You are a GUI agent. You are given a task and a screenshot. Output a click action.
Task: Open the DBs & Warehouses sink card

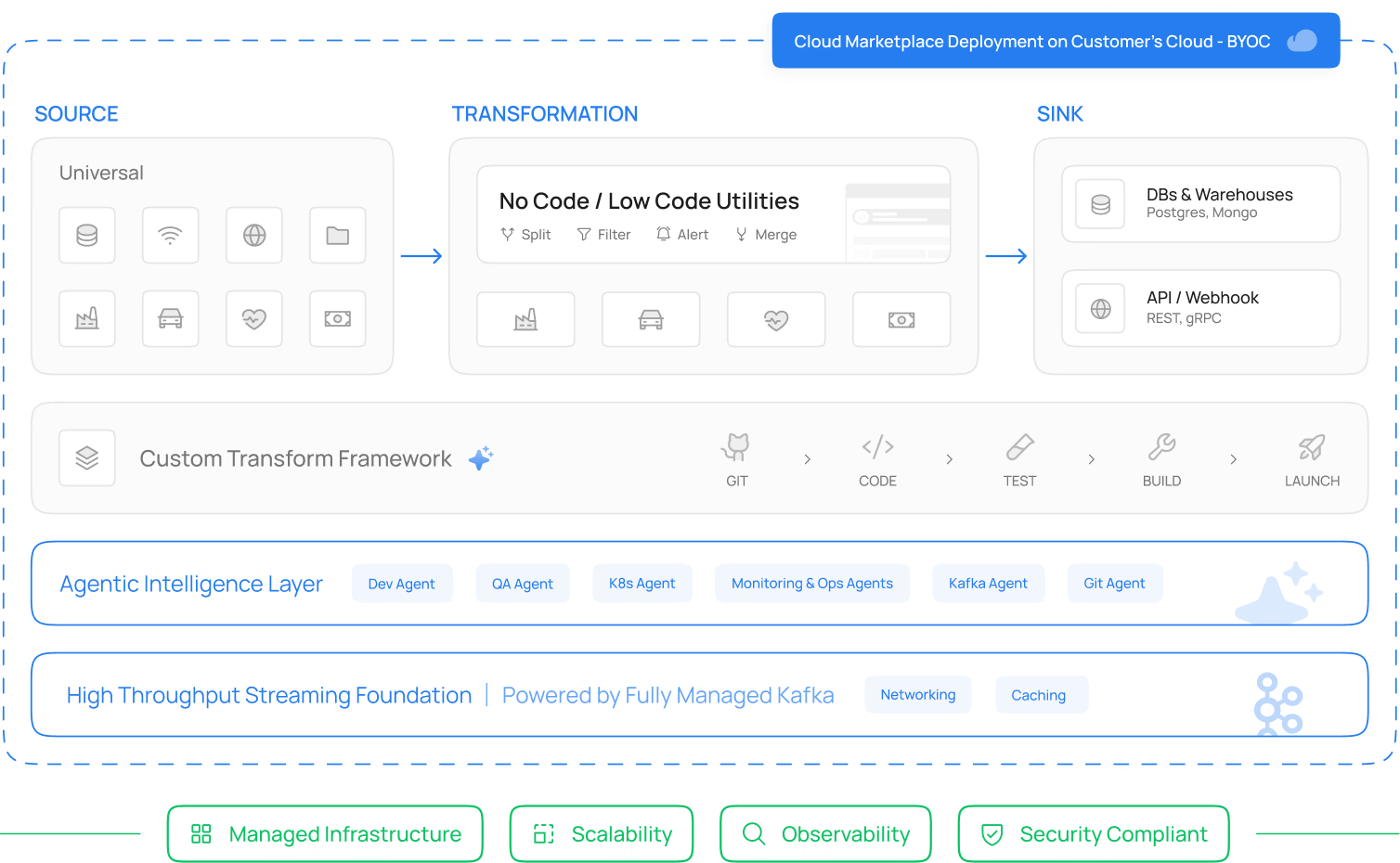[x=1201, y=204]
